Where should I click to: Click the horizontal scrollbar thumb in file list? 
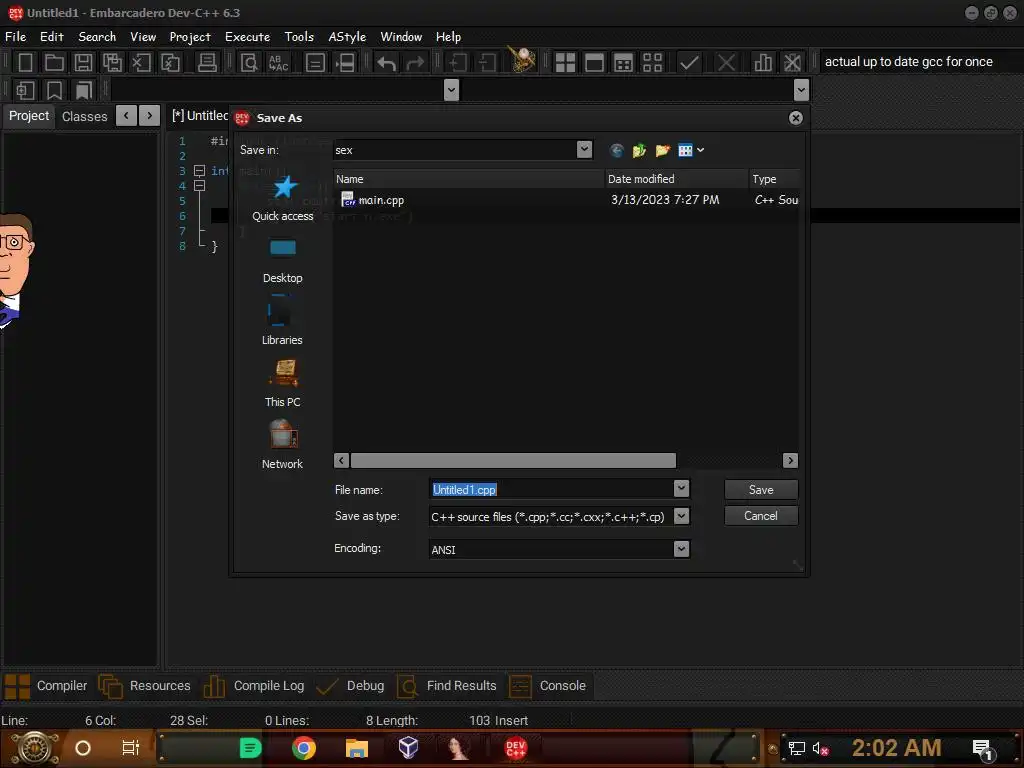coord(513,460)
